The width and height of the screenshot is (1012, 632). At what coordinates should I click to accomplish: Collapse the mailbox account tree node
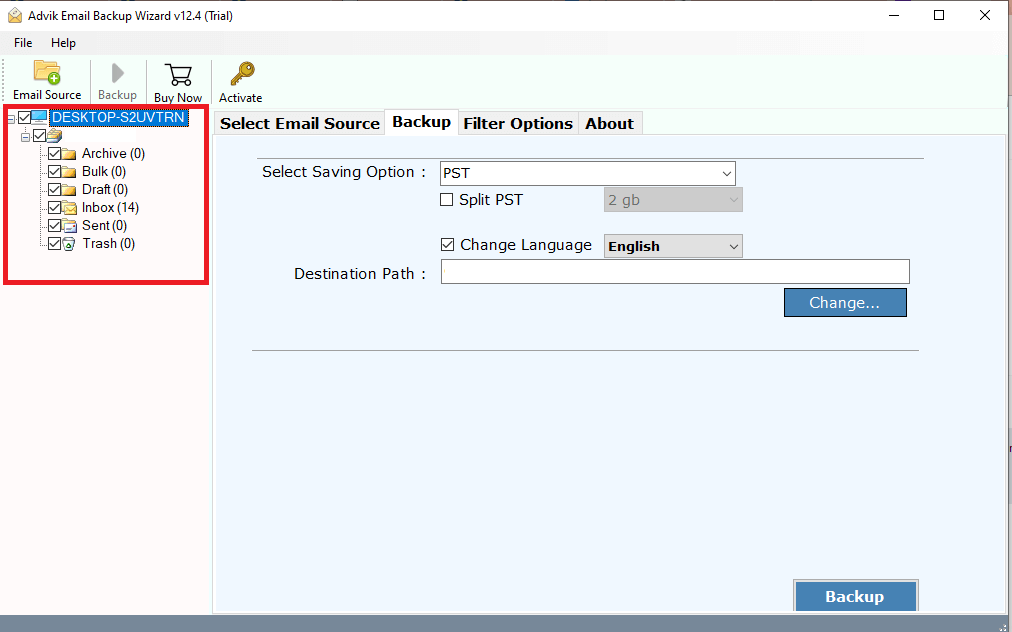click(26, 137)
